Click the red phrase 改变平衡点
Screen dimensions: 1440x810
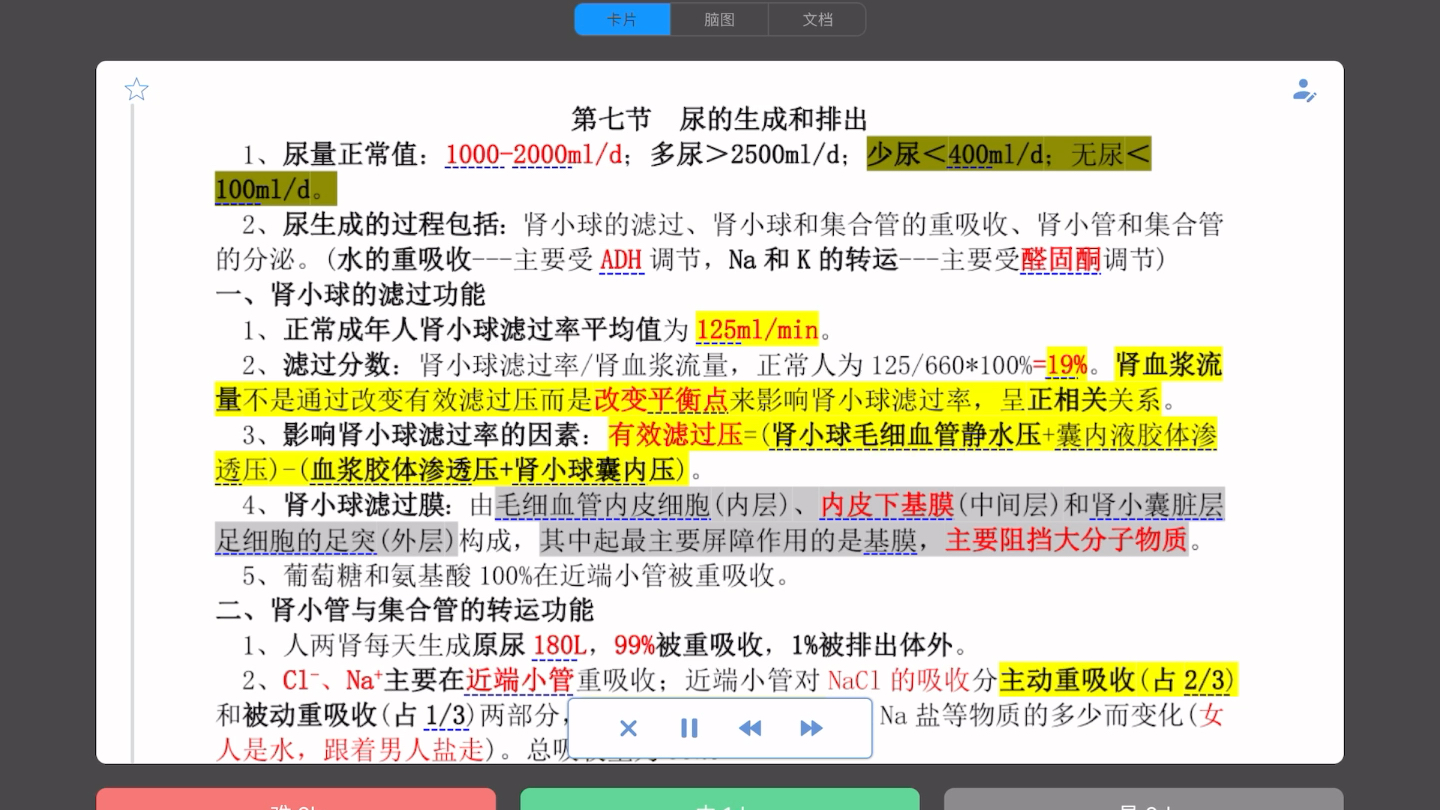661,400
